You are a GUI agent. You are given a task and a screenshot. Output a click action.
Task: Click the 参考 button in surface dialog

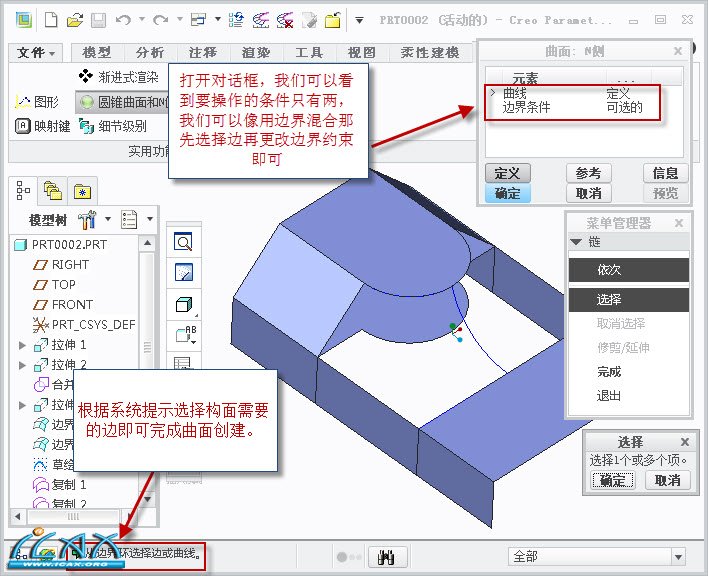click(588, 173)
